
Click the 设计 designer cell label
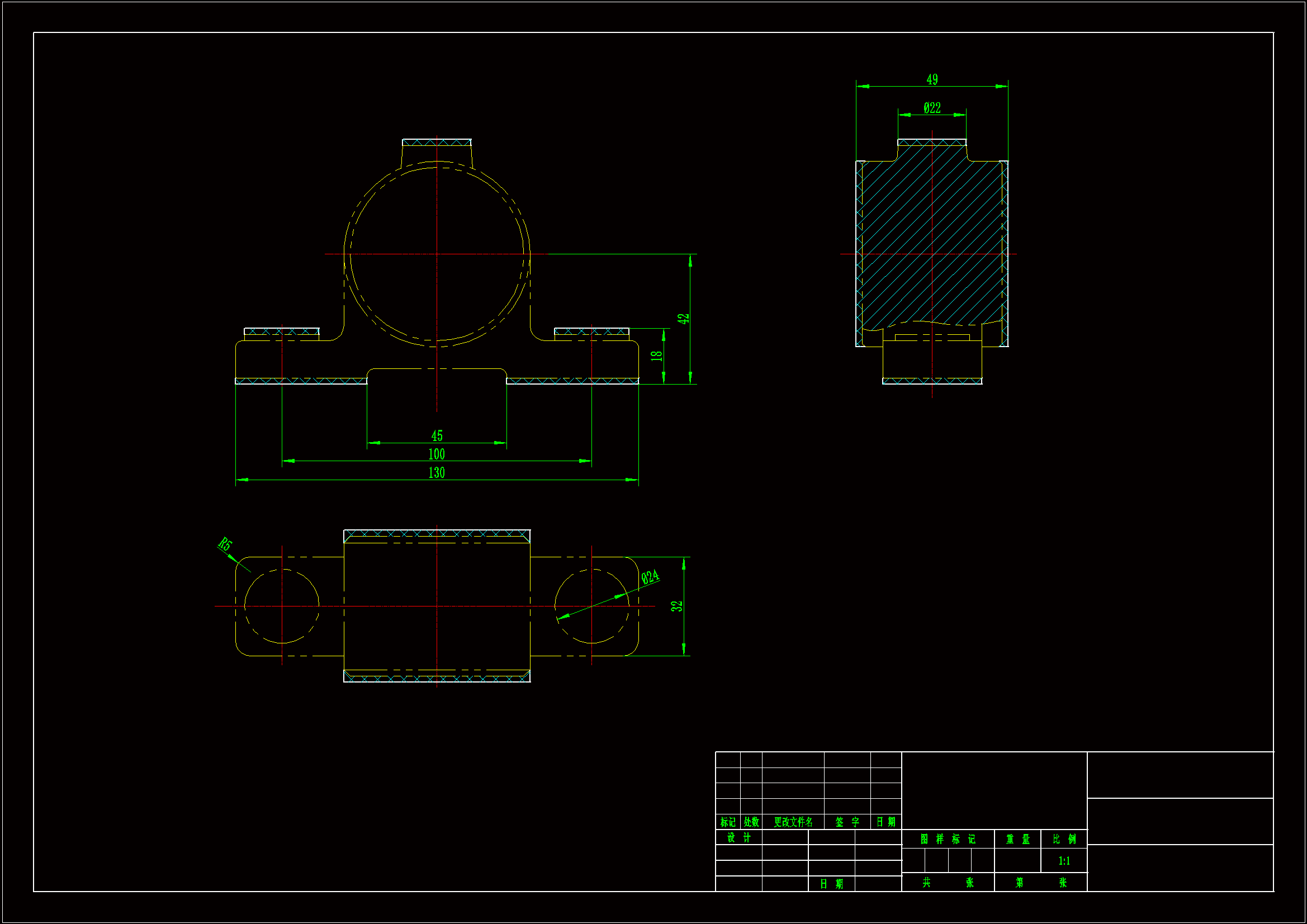739,837
